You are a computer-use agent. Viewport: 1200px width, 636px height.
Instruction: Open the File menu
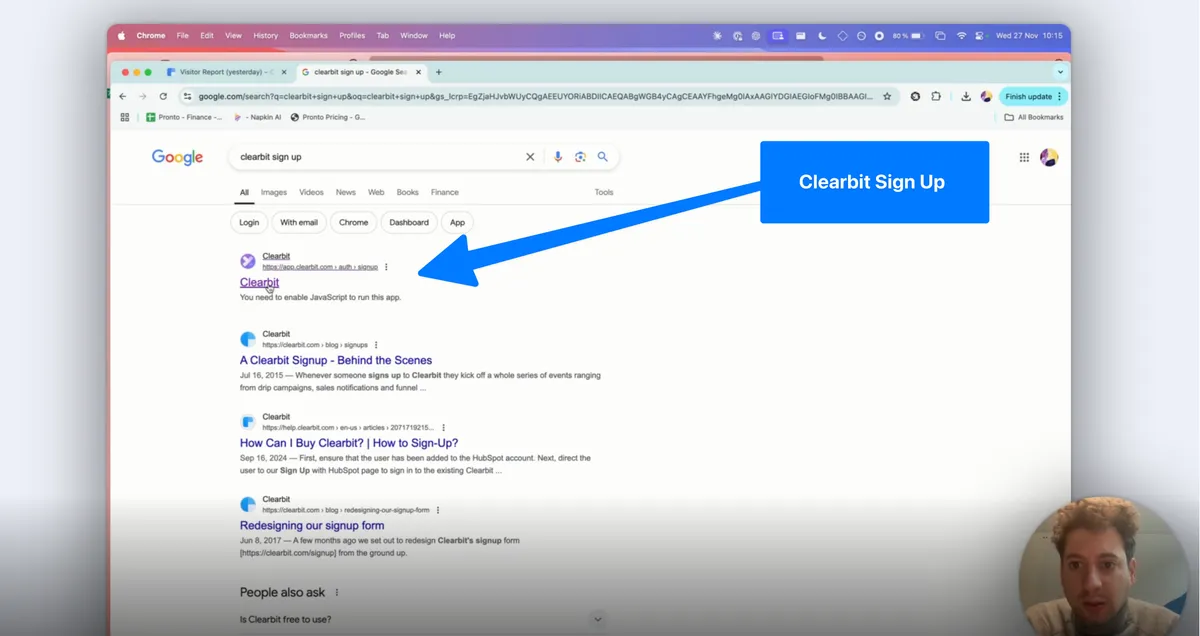coord(183,35)
